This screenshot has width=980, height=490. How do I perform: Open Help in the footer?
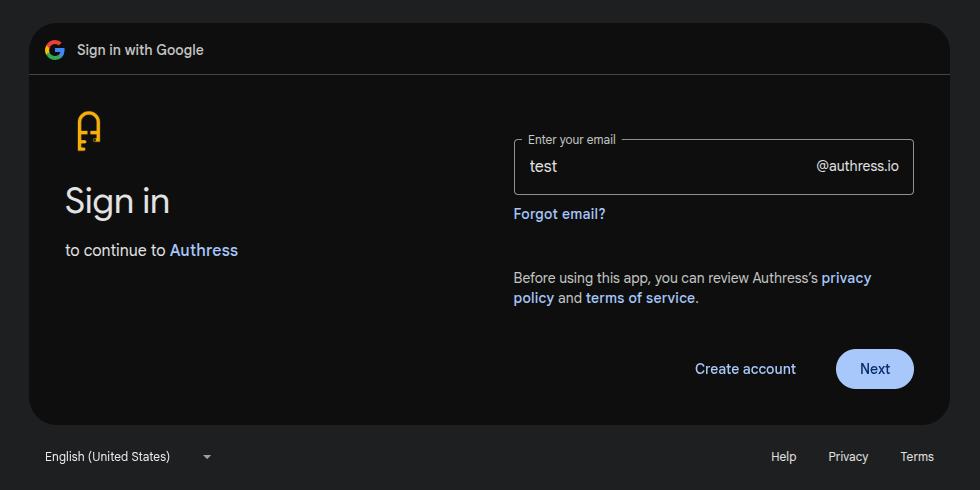click(783, 457)
